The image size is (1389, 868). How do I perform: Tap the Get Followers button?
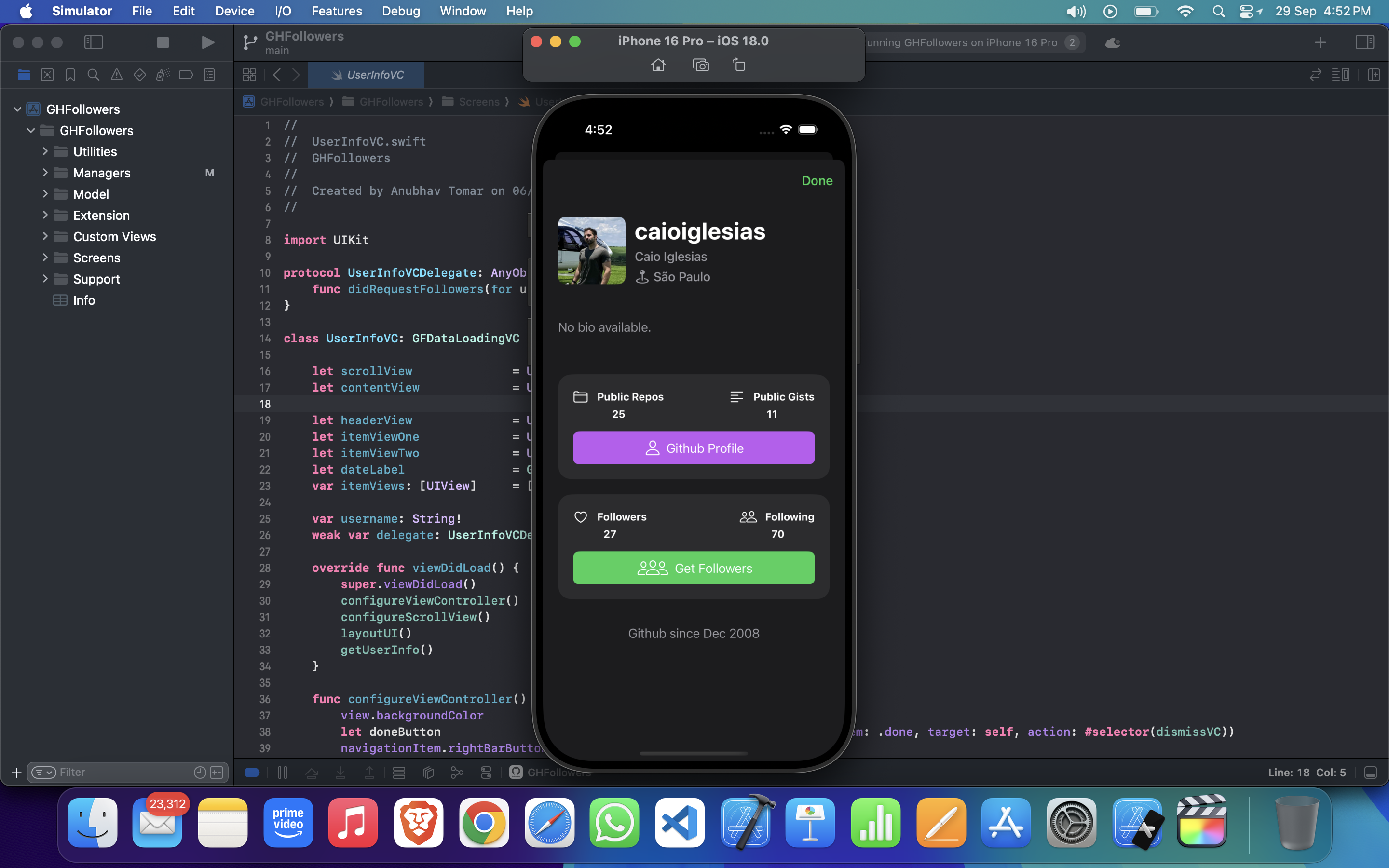point(694,568)
